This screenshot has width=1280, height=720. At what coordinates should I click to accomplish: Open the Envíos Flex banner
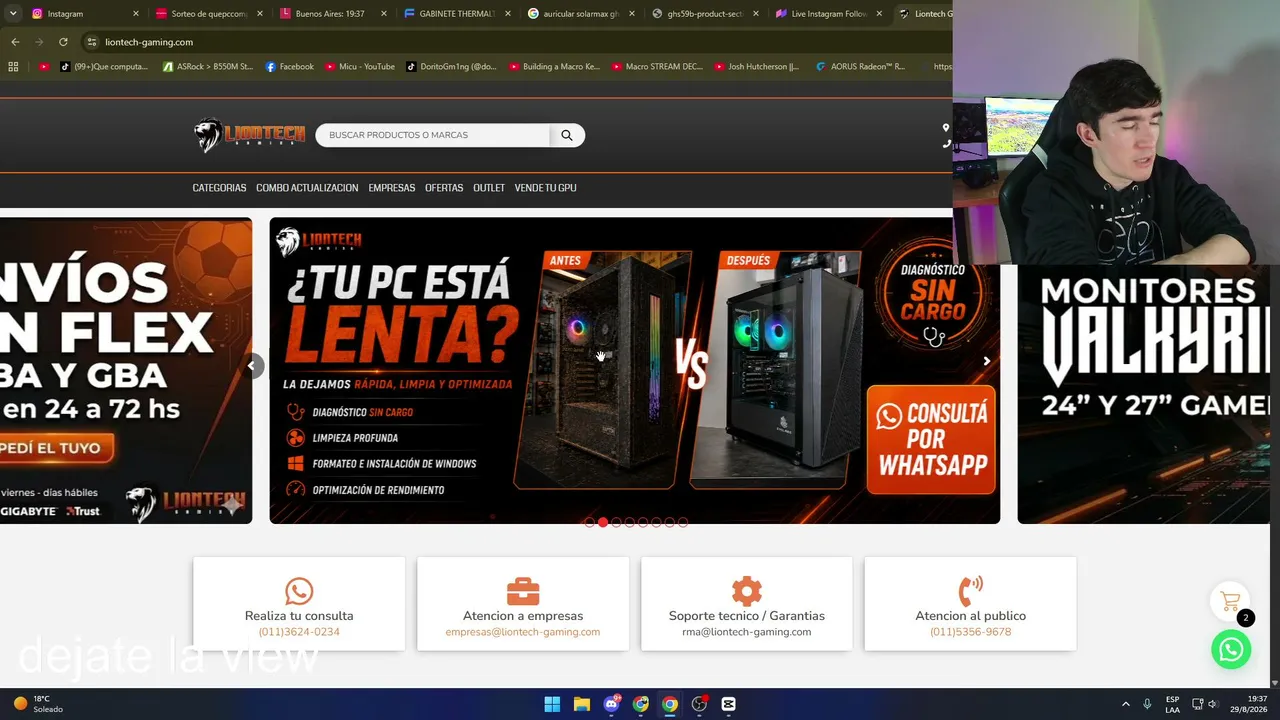(x=126, y=370)
